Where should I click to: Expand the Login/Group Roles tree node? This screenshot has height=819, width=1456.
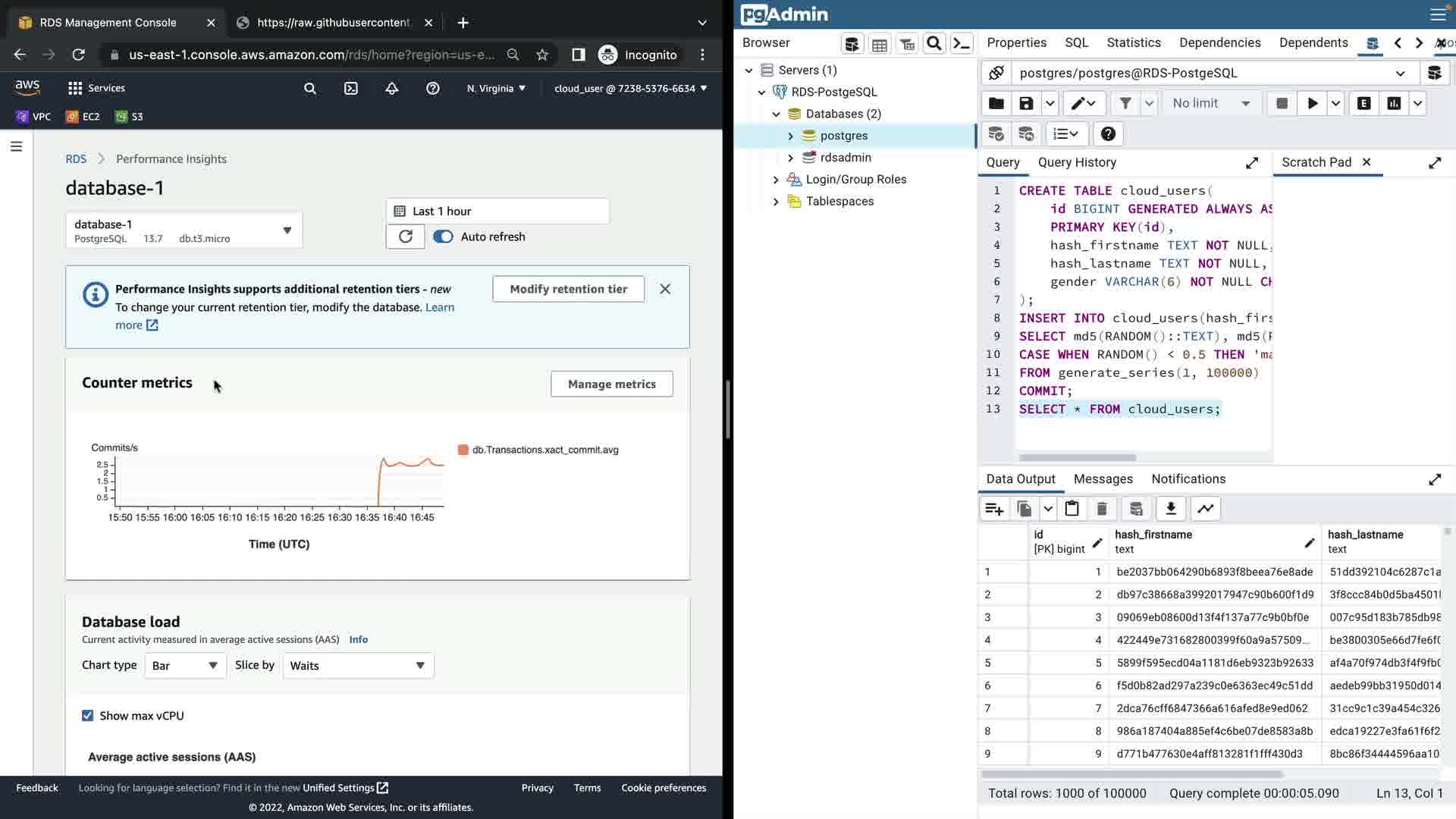point(775,180)
